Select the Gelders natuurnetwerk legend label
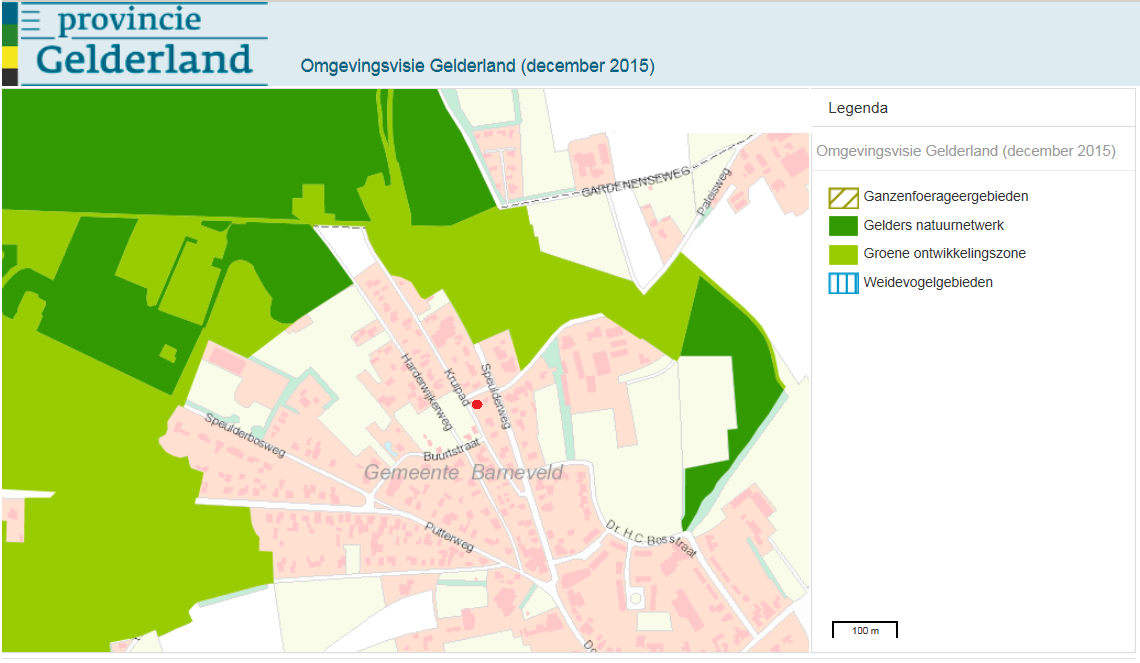The height and width of the screenshot is (663, 1140). tap(933, 226)
